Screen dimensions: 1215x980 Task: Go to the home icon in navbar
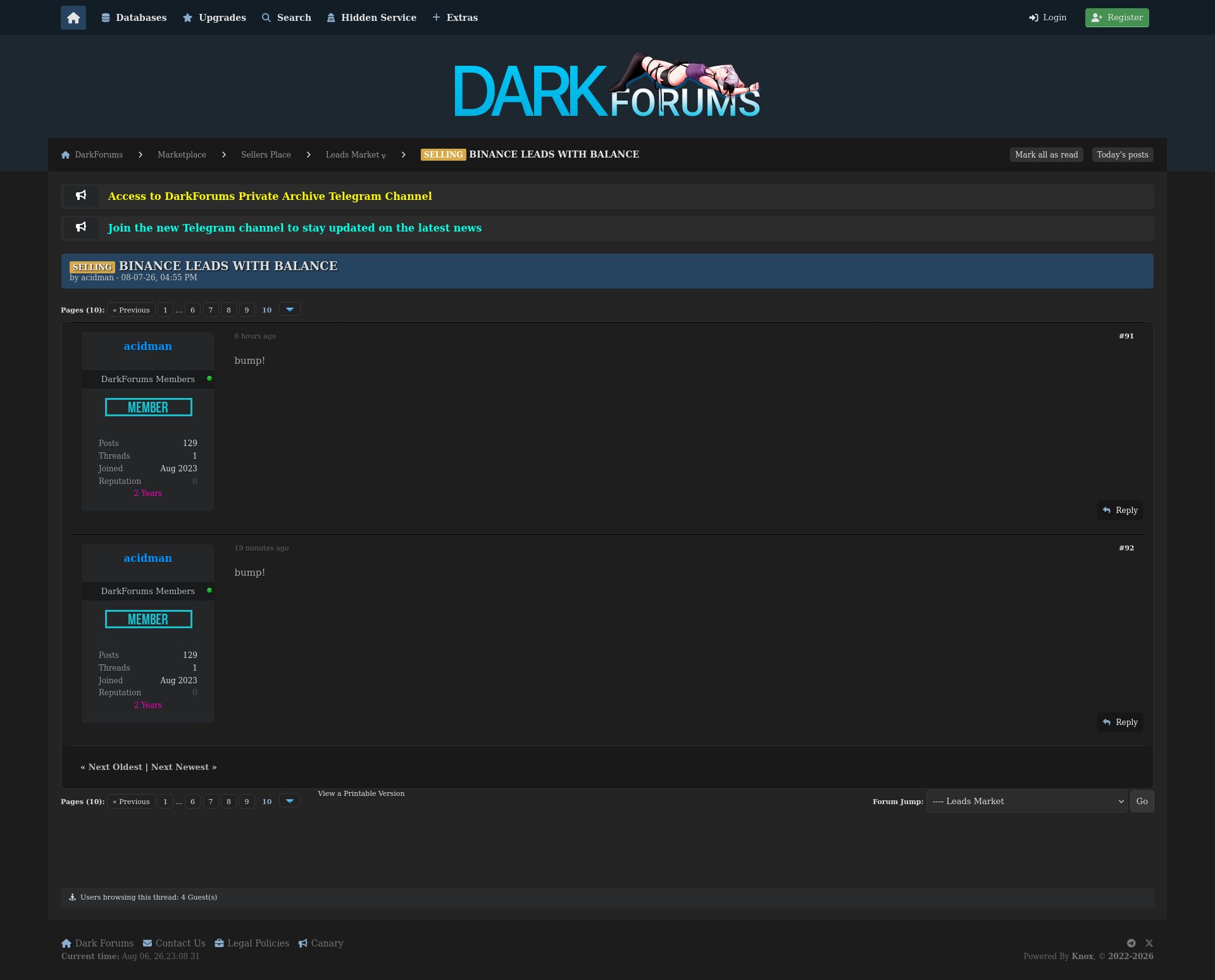coord(73,18)
